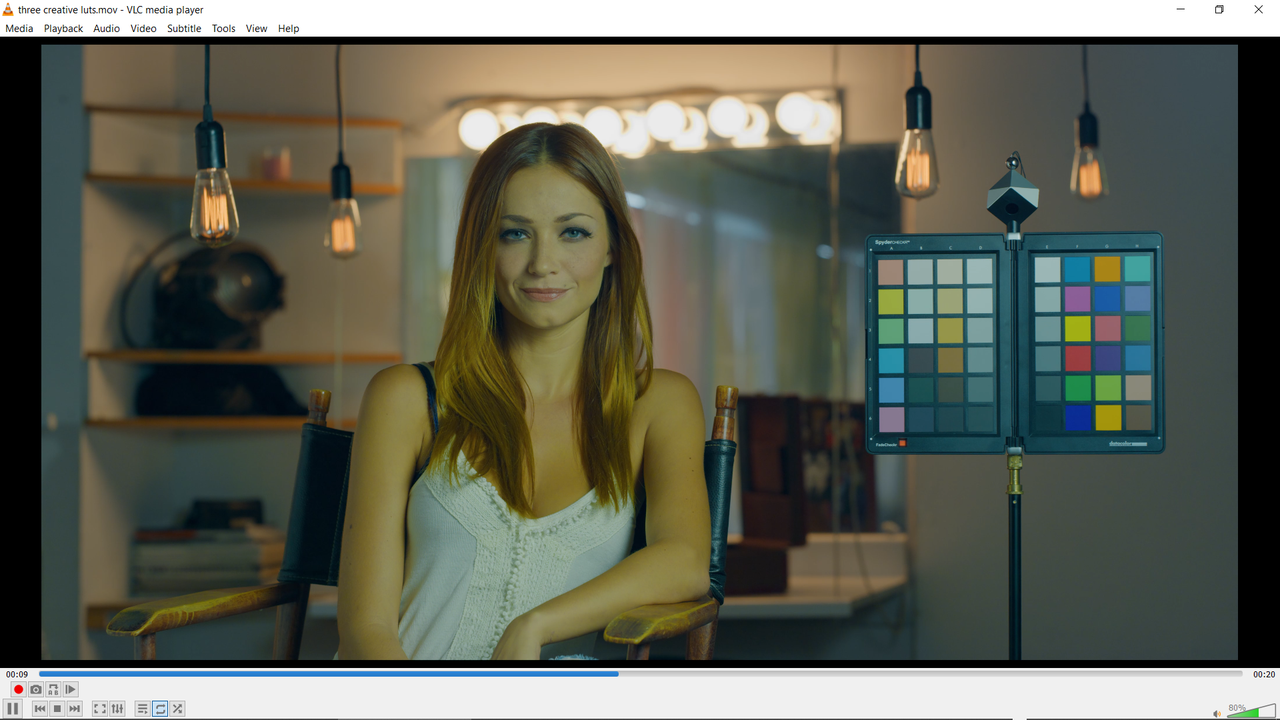The height and width of the screenshot is (720, 1280).
Task: Seek on the playback progress bar
Action: tap(640, 674)
